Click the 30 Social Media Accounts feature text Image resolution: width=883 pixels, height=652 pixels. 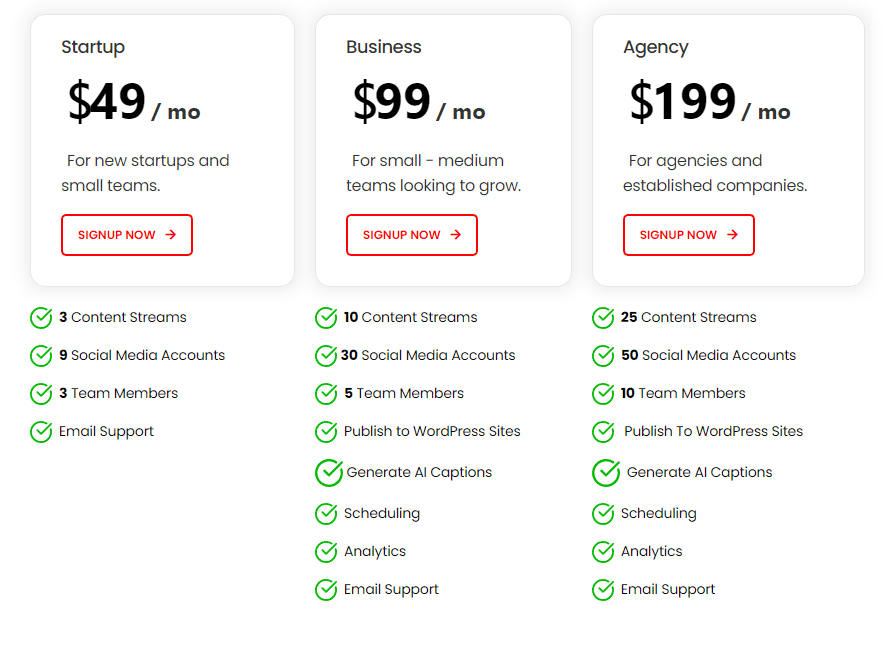click(428, 356)
